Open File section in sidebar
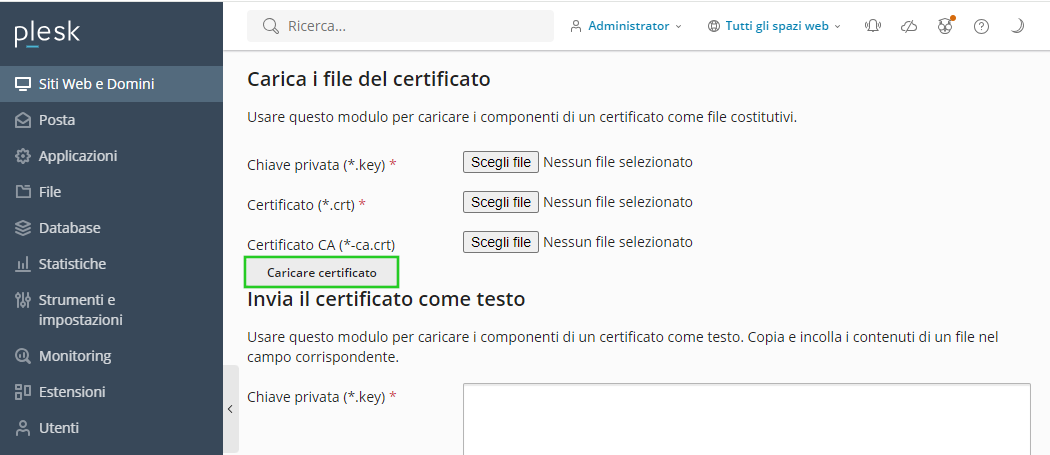Screen dimensions: 1050x455 111,192
